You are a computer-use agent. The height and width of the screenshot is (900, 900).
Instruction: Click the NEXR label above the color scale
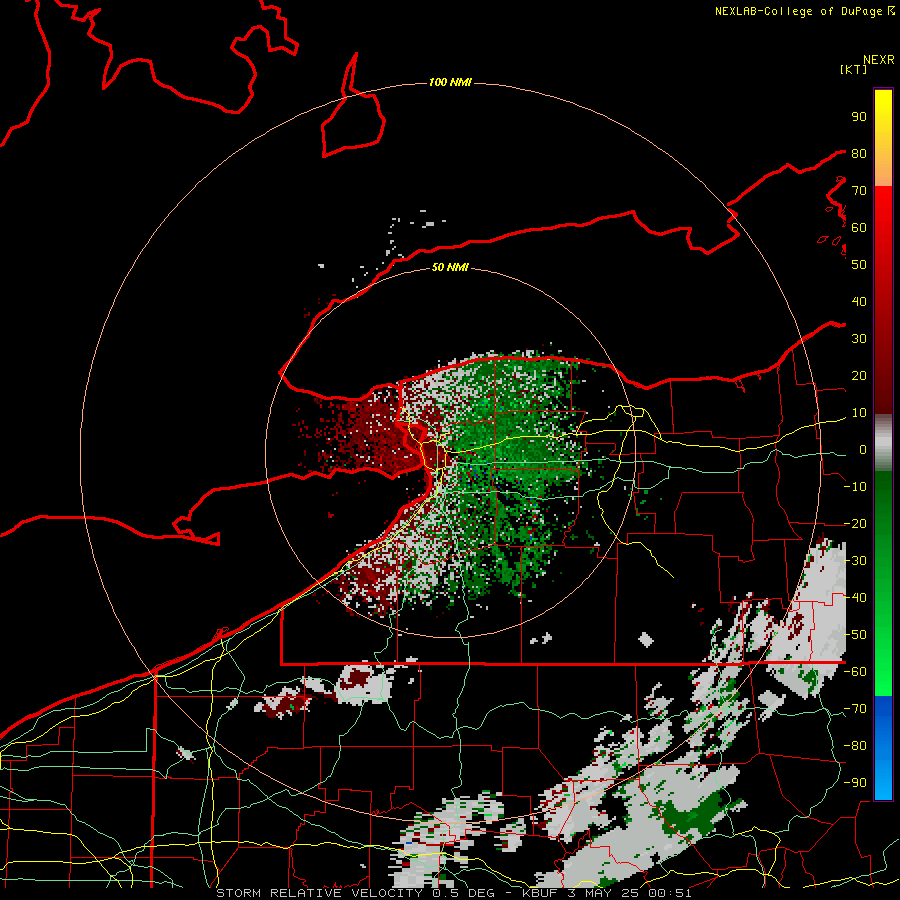click(879, 60)
